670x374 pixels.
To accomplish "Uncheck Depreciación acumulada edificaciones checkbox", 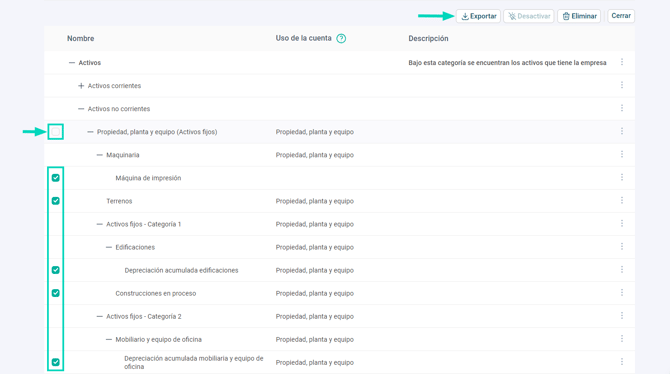I will click(56, 270).
